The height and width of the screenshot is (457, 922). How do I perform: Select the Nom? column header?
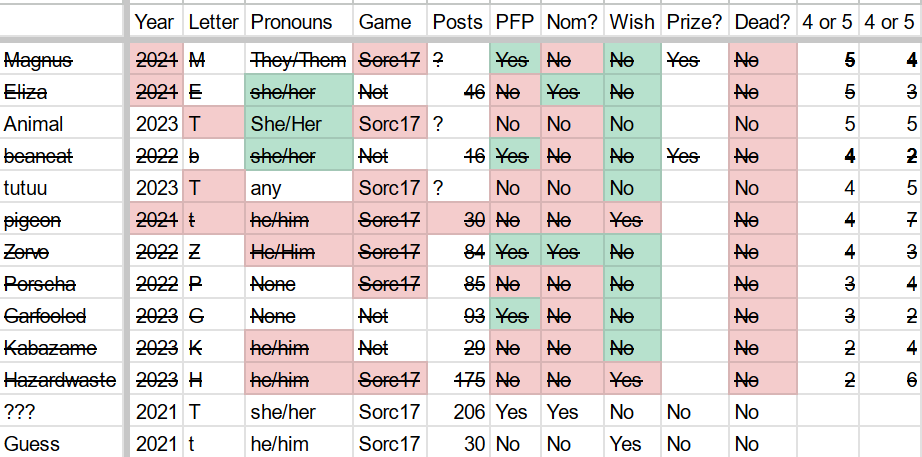(x=572, y=22)
